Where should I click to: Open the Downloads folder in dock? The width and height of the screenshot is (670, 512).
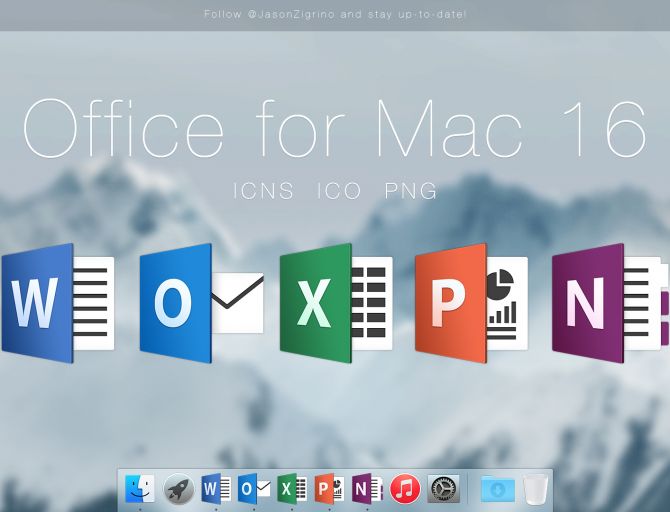coord(497,488)
